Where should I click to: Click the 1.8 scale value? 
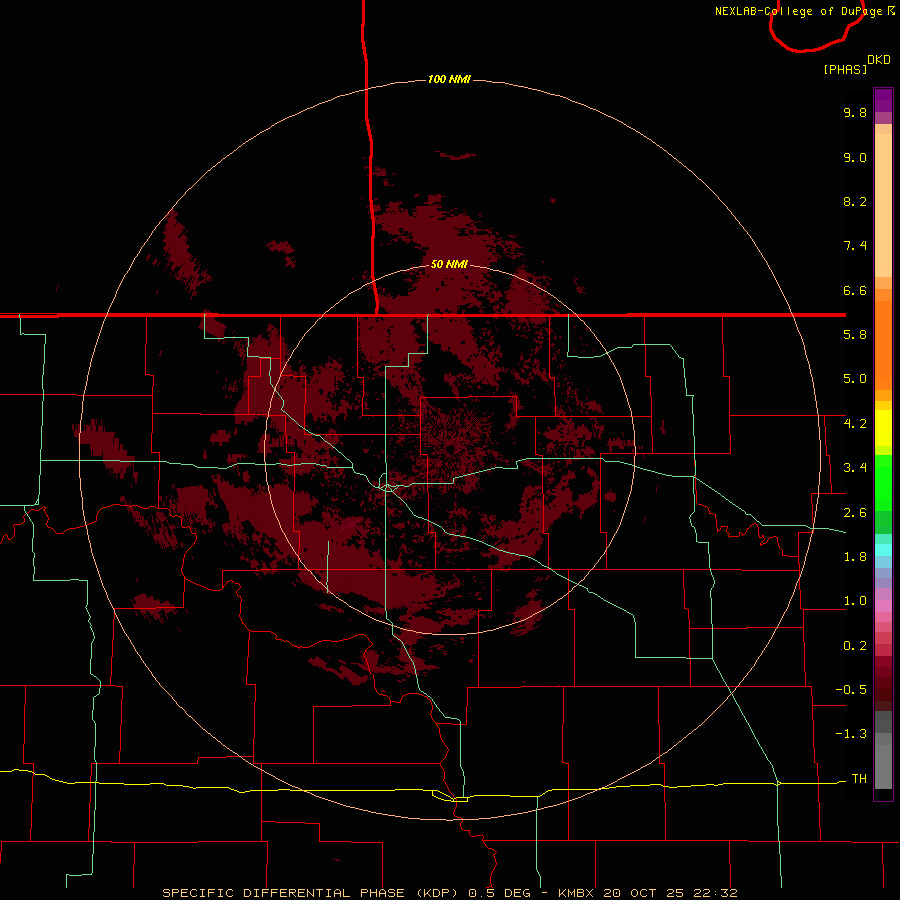tap(855, 557)
